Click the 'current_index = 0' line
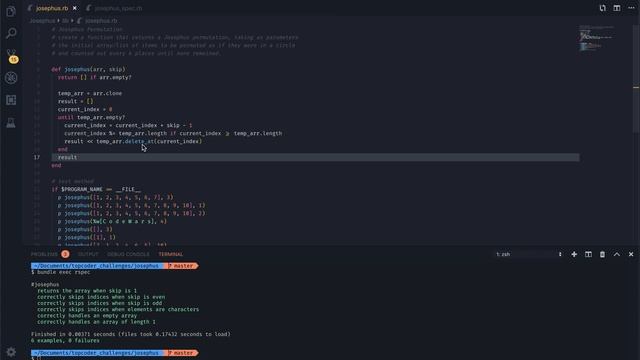 (85, 109)
